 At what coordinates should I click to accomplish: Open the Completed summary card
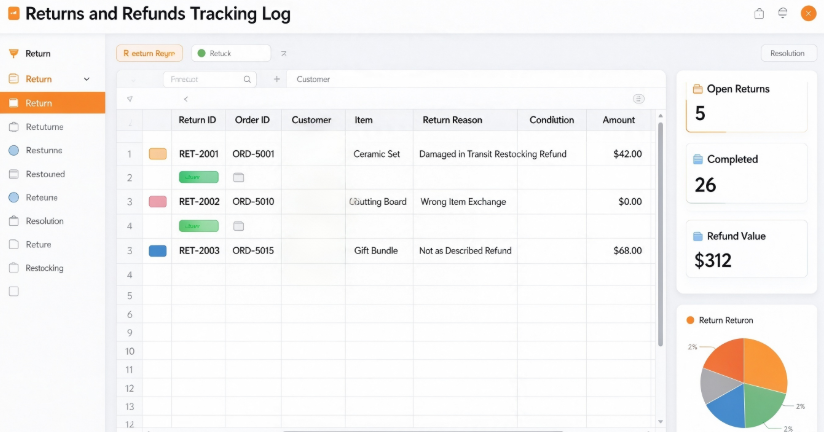point(746,173)
